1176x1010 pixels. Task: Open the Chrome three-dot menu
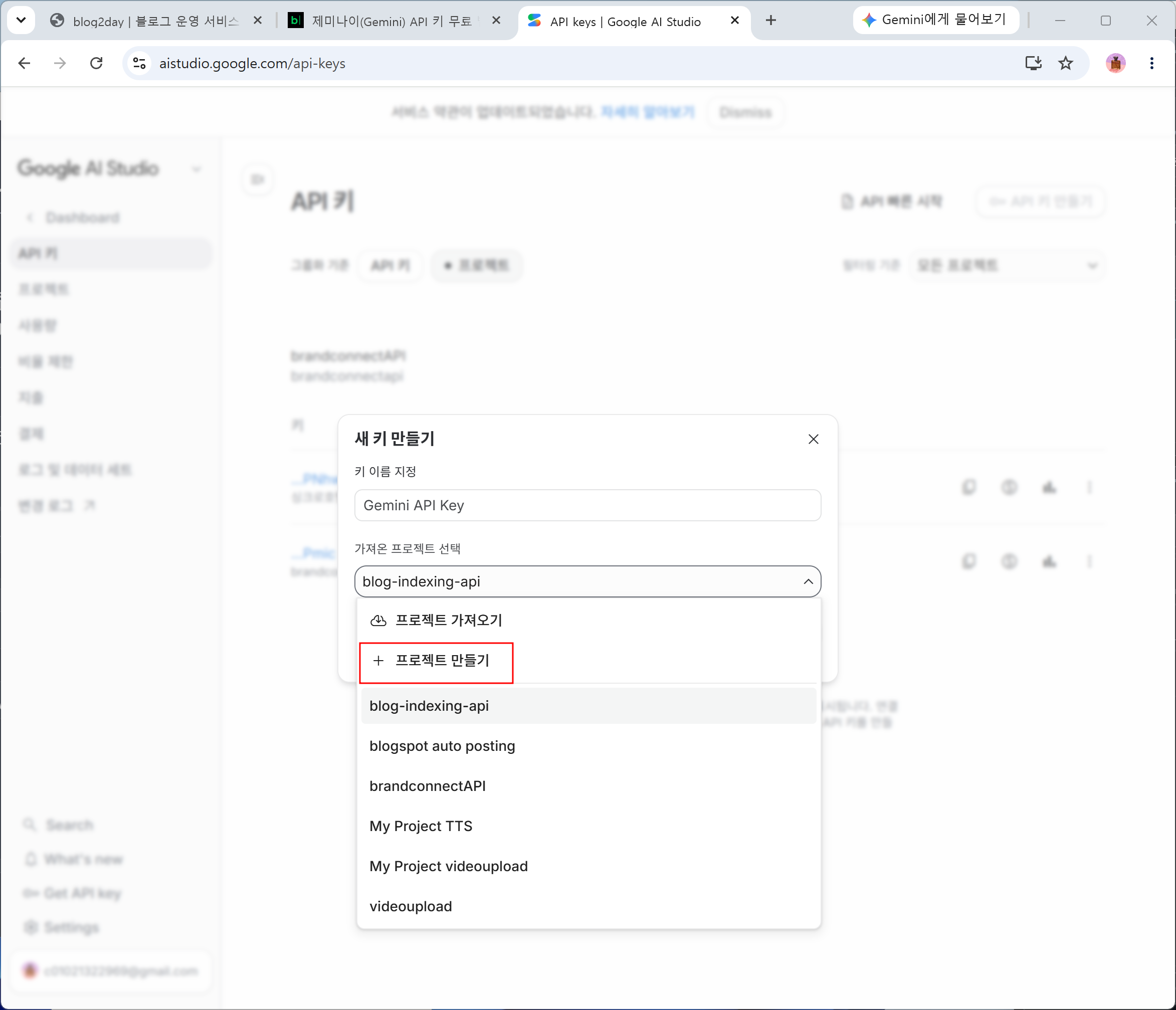coord(1151,63)
